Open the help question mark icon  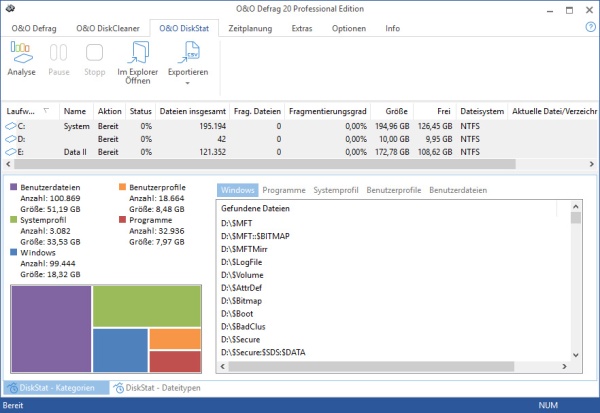click(590, 27)
